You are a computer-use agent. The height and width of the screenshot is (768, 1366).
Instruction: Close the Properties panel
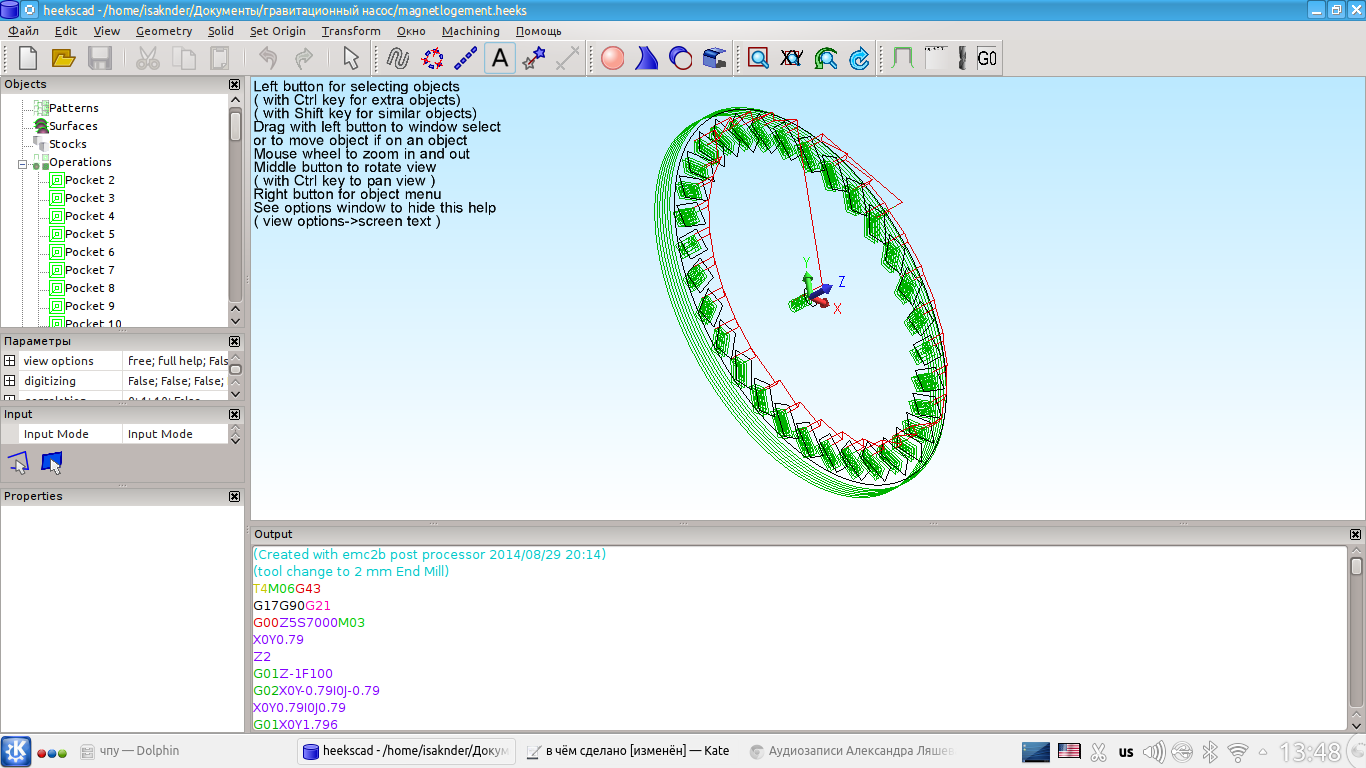(235, 497)
